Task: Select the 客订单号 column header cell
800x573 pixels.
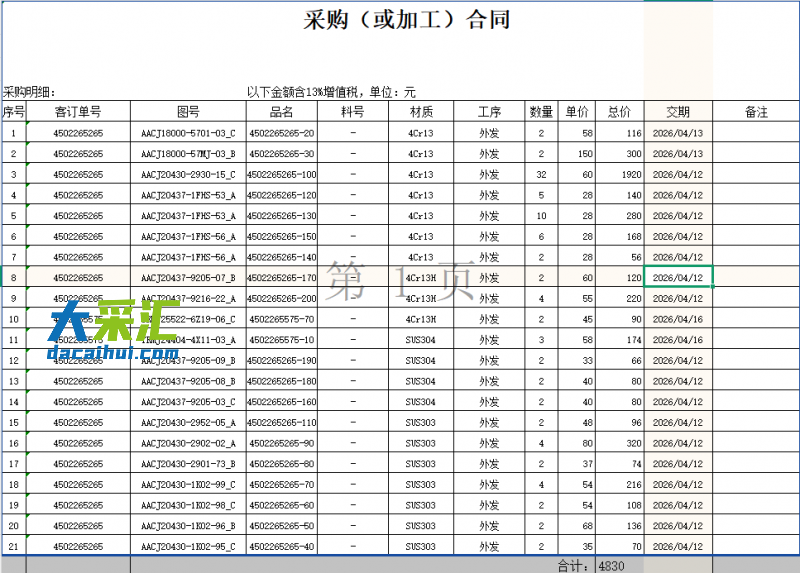Action: click(x=78, y=112)
